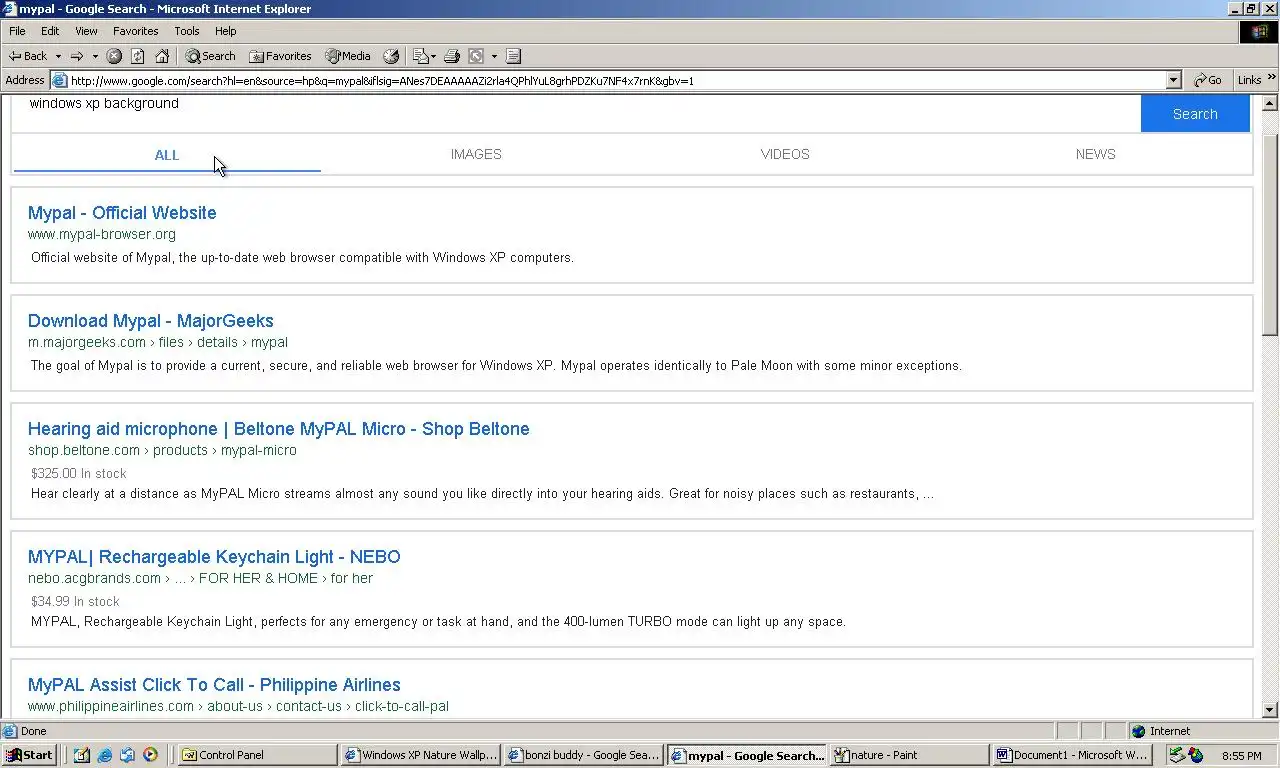Screen dimensions: 1280x768
Task: Click the blue Google Search button
Action: [1195, 114]
